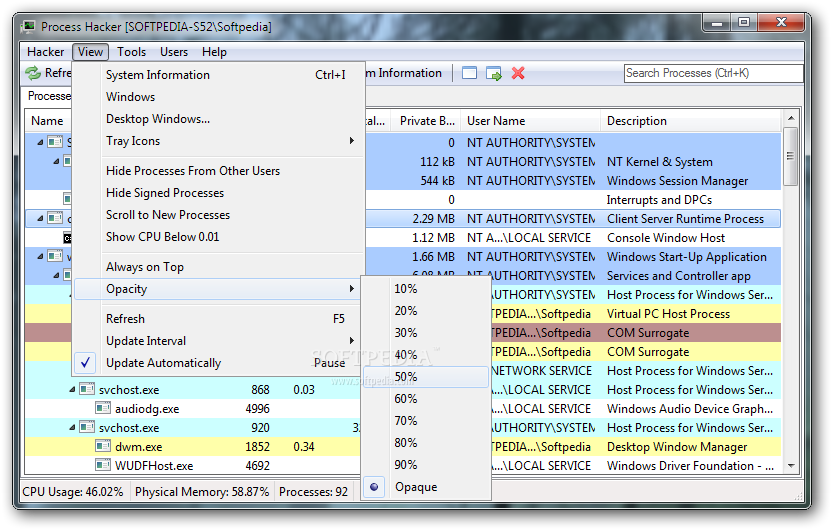Click the find window toolbar icon
Image resolution: width=832 pixels, height=530 pixels.
[469, 73]
